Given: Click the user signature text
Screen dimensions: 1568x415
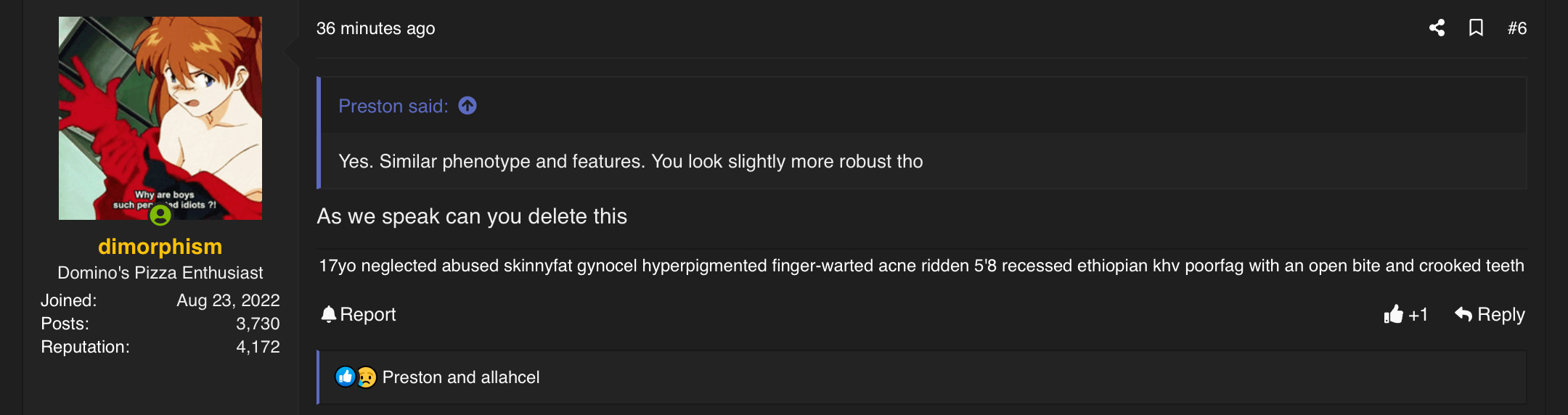Looking at the screenshot, I should click(x=921, y=266).
